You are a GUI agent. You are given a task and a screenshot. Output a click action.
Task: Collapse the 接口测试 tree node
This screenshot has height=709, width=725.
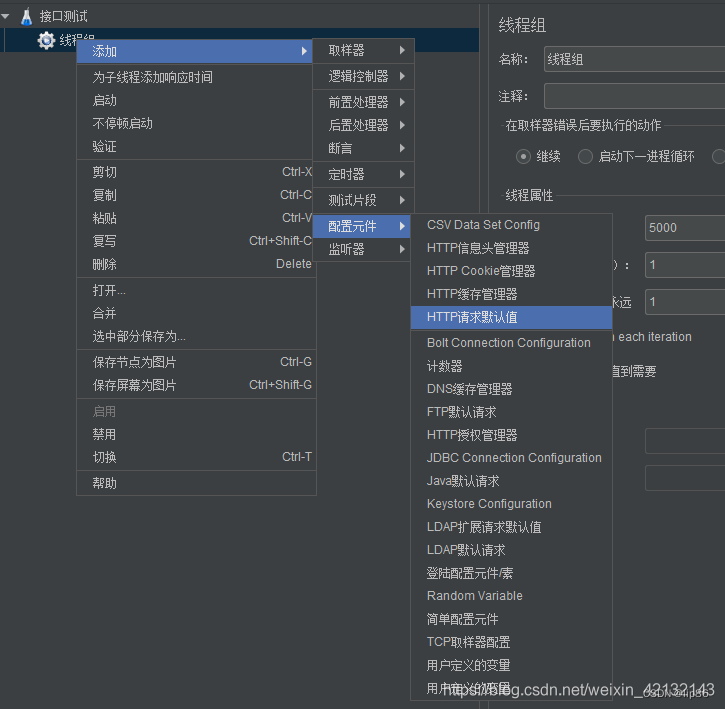[6, 17]
